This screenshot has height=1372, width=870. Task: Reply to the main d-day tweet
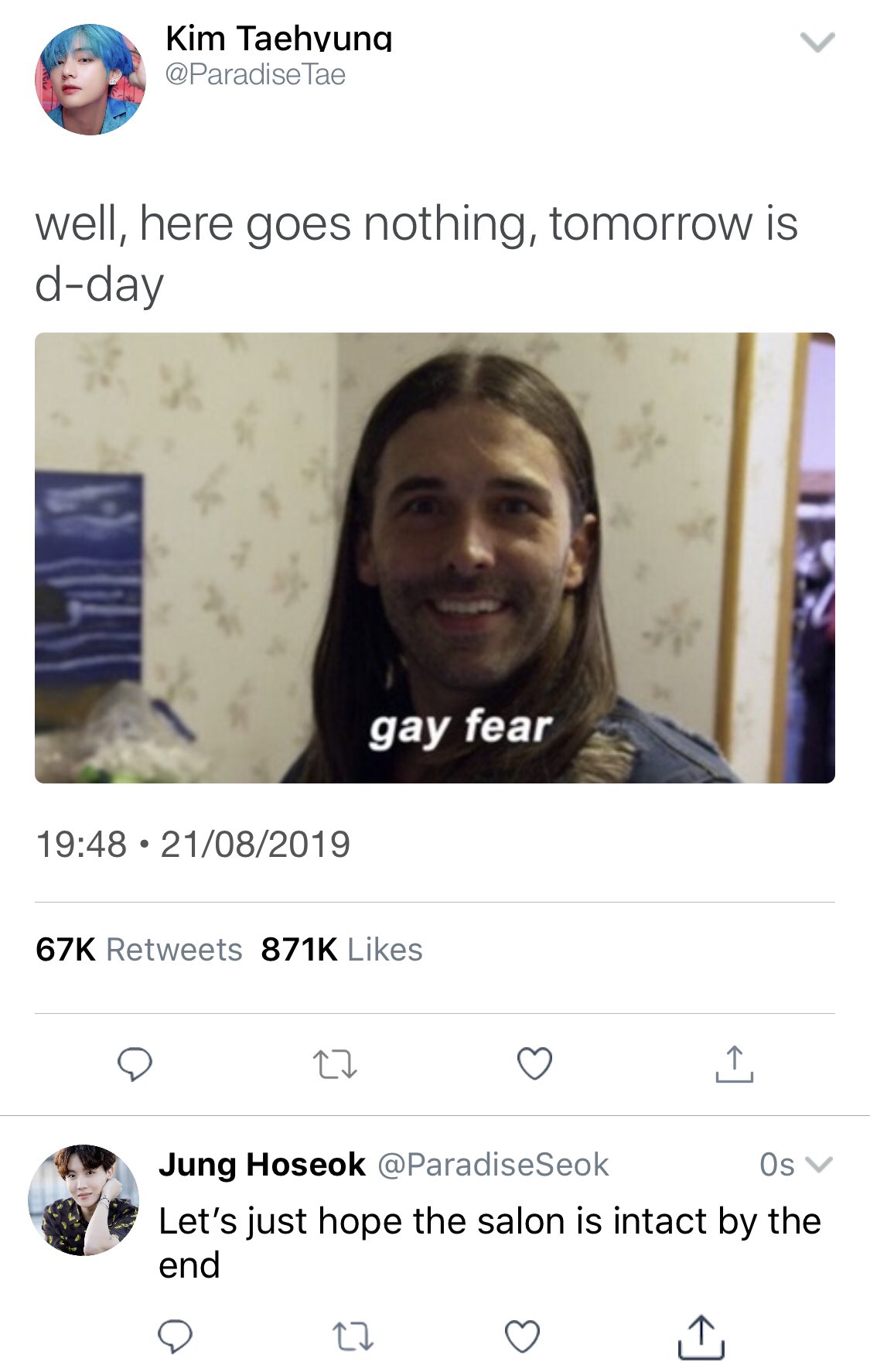click(x=135, y=1063)
